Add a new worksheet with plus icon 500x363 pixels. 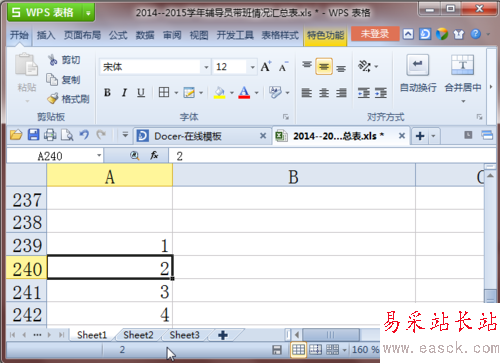click(x=223, y=335)
